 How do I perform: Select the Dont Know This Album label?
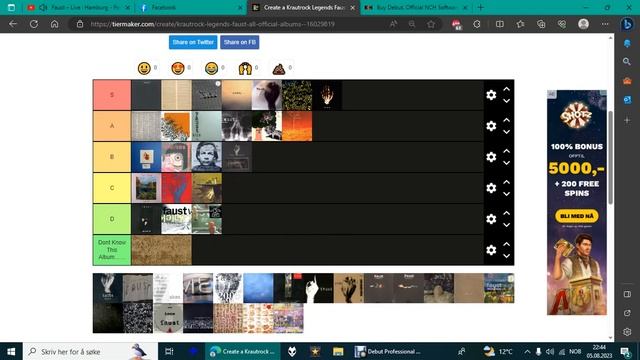[x=112, y=250]
